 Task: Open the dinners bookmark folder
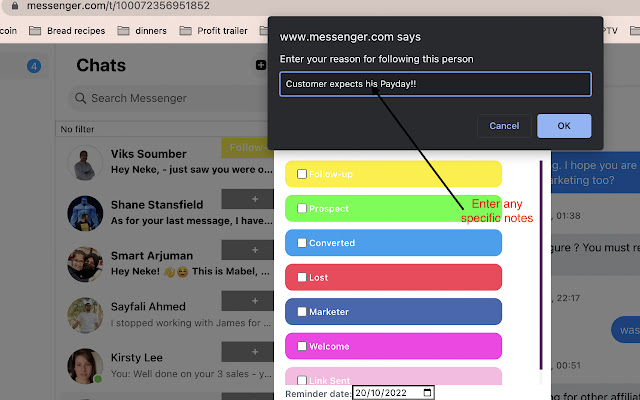click(142, 31)
